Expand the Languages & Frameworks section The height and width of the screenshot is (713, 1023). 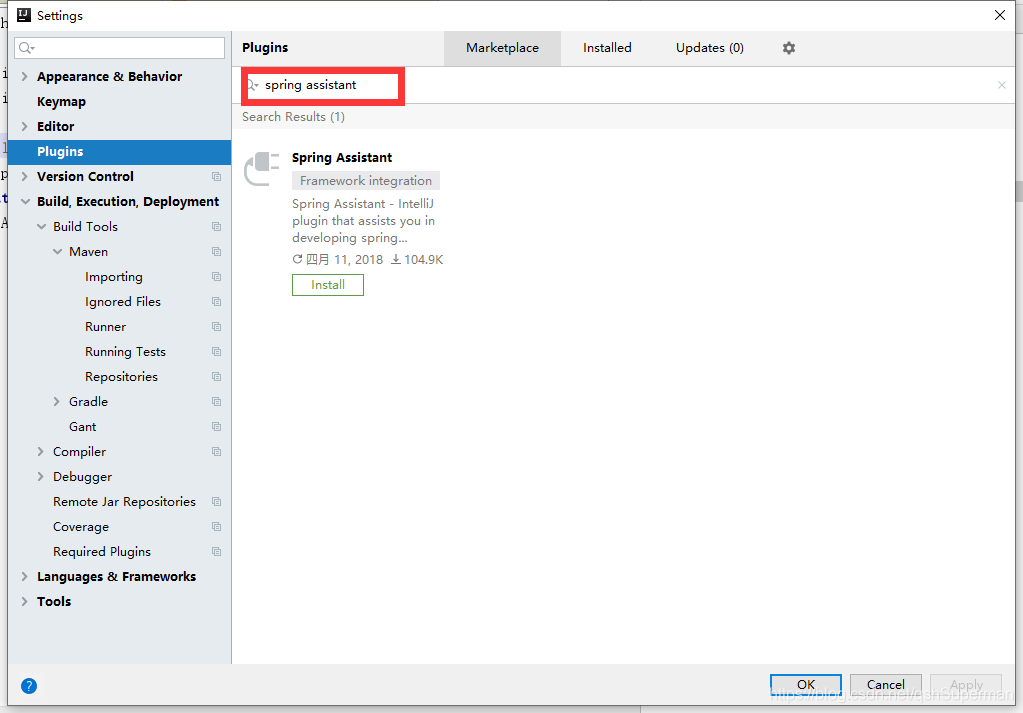24,577
